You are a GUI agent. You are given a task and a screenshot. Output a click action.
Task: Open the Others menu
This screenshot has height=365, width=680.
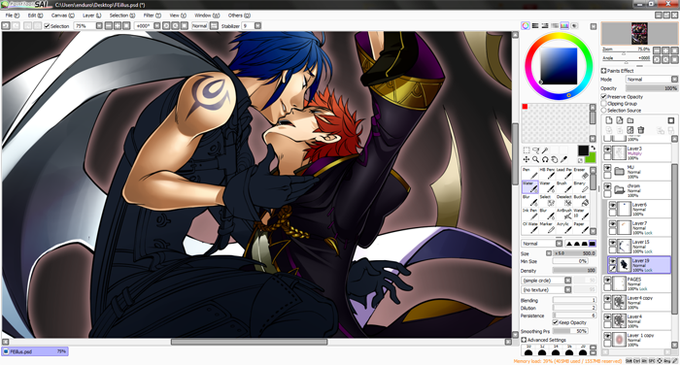click(x=239, y=15)
